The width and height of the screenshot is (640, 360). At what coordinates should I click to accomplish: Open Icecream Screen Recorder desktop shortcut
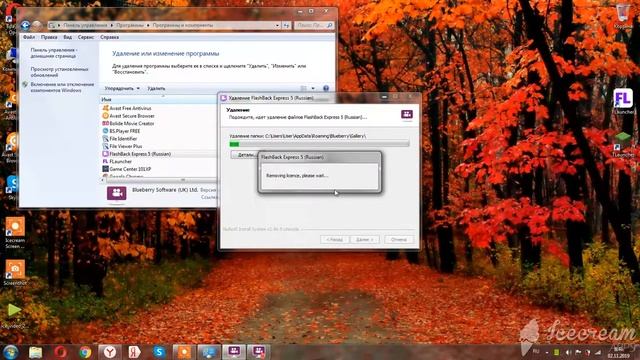pos(15,232)
